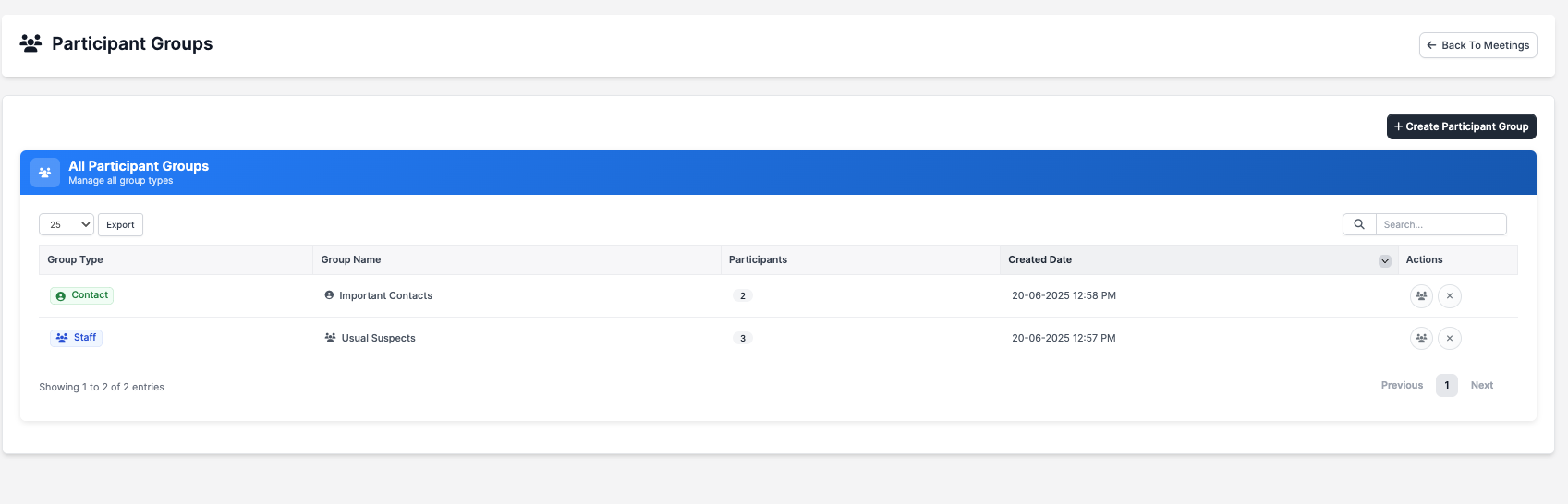Delete the Important Contacts group via X icon
Viewport: 1568px width, 504px height.
click(1450, 296)
